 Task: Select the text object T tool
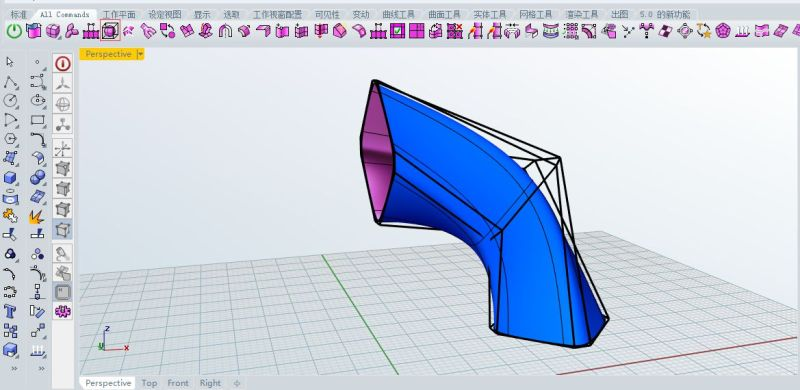click(10, 311)
